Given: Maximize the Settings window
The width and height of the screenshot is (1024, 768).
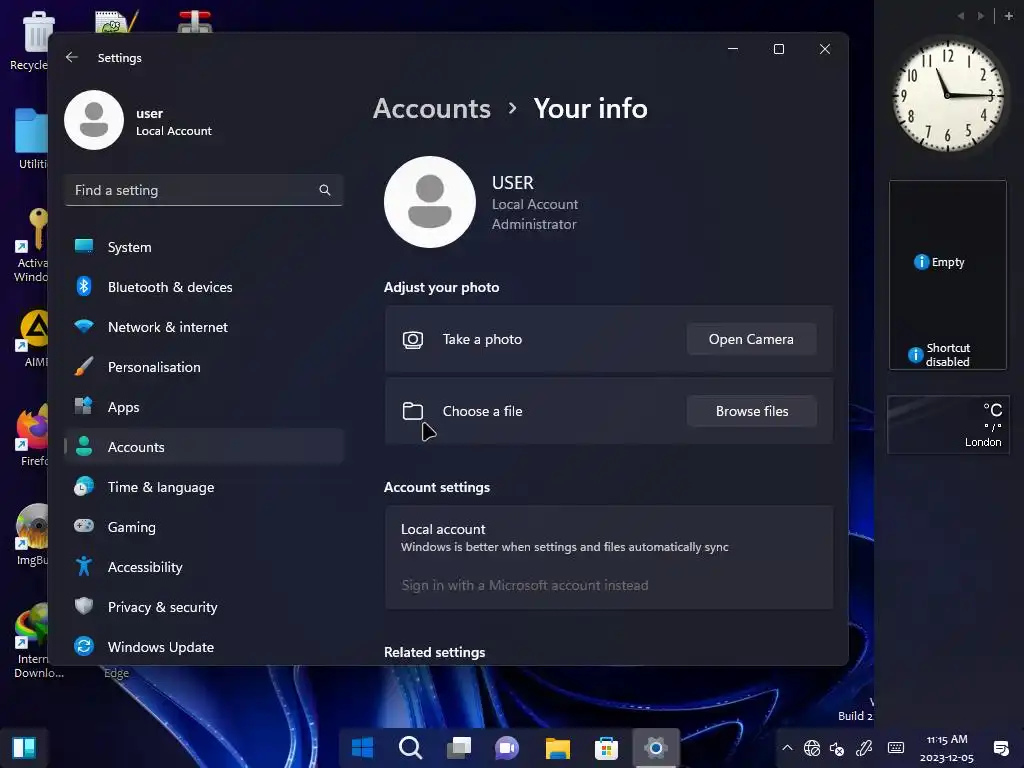Looking at the screenshot, I should coord(778,49).
